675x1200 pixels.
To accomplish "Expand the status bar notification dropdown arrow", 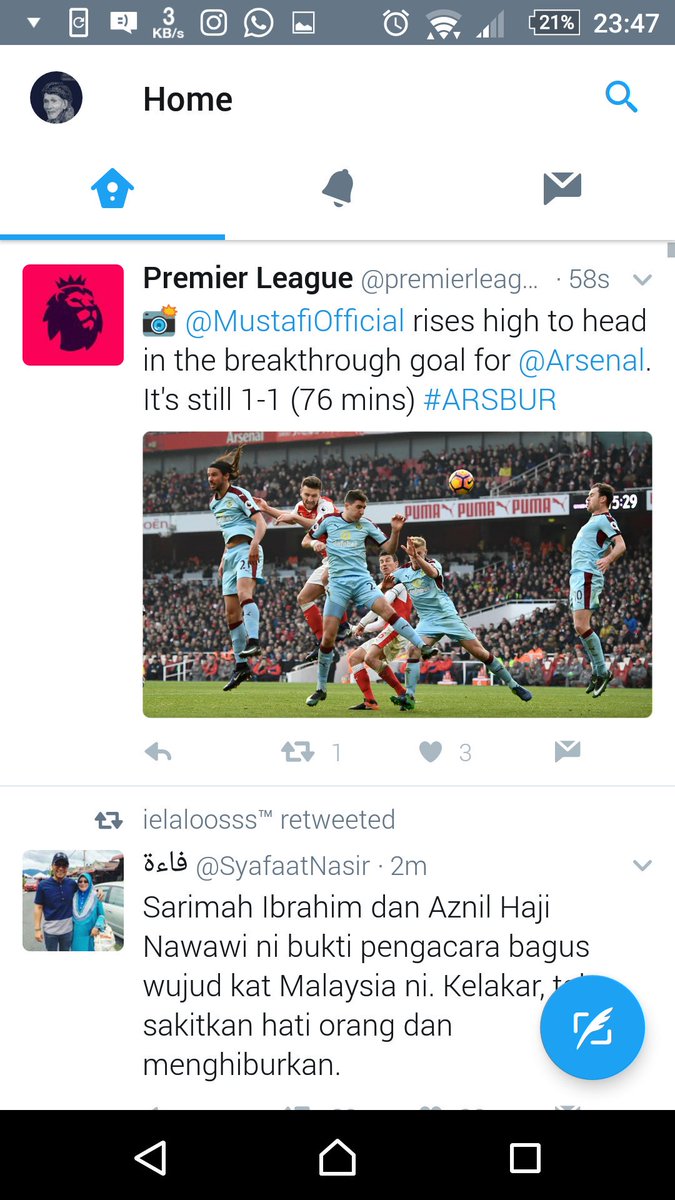I will (34, 22).
